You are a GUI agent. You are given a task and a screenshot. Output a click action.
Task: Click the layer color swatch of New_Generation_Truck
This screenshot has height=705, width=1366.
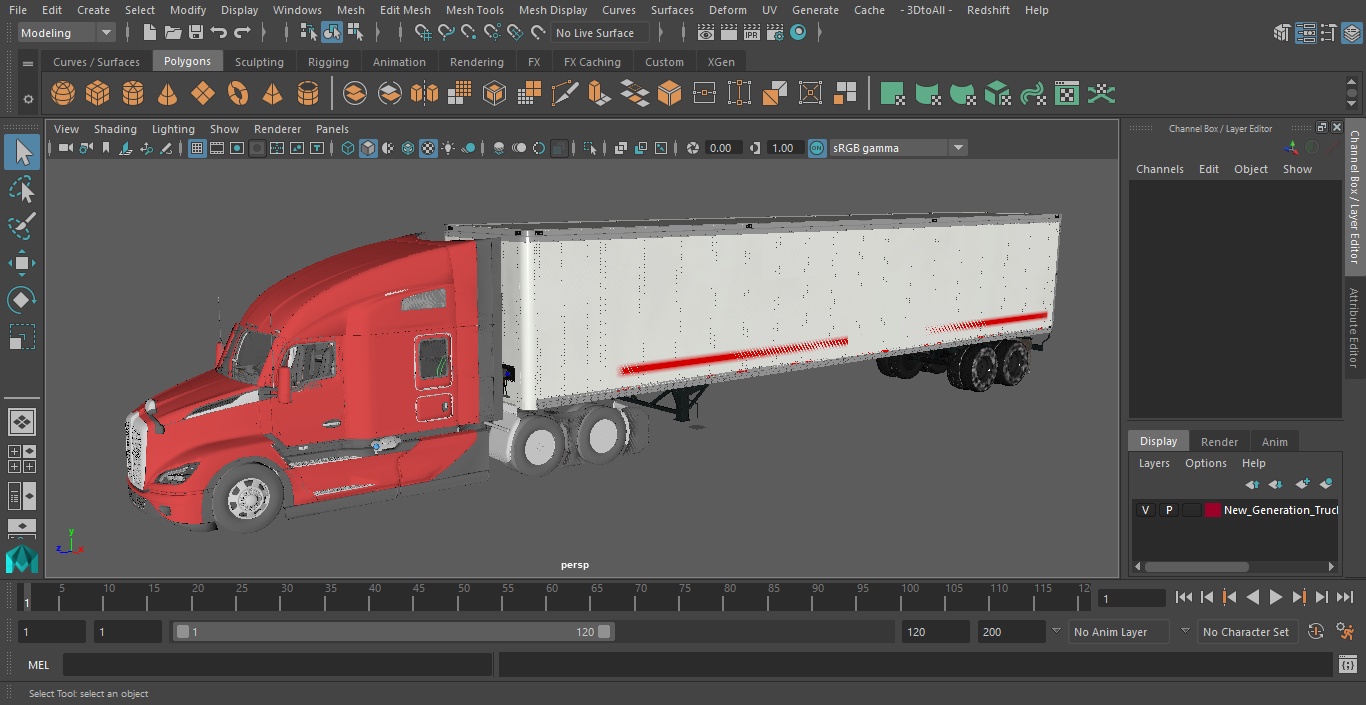[x=1213, y=510]
